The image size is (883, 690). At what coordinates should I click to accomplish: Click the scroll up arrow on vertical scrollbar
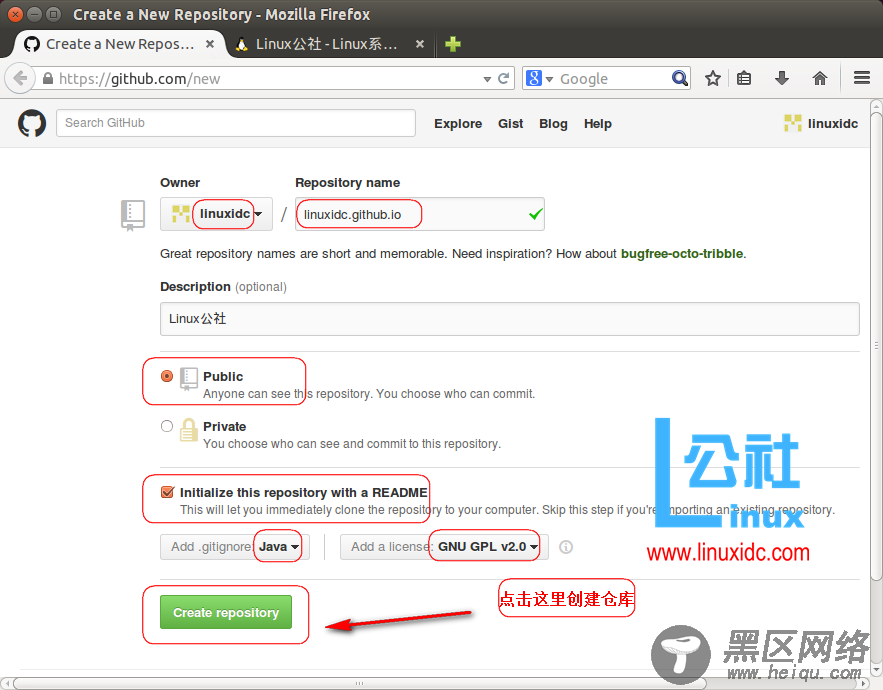tap(876, 105)
